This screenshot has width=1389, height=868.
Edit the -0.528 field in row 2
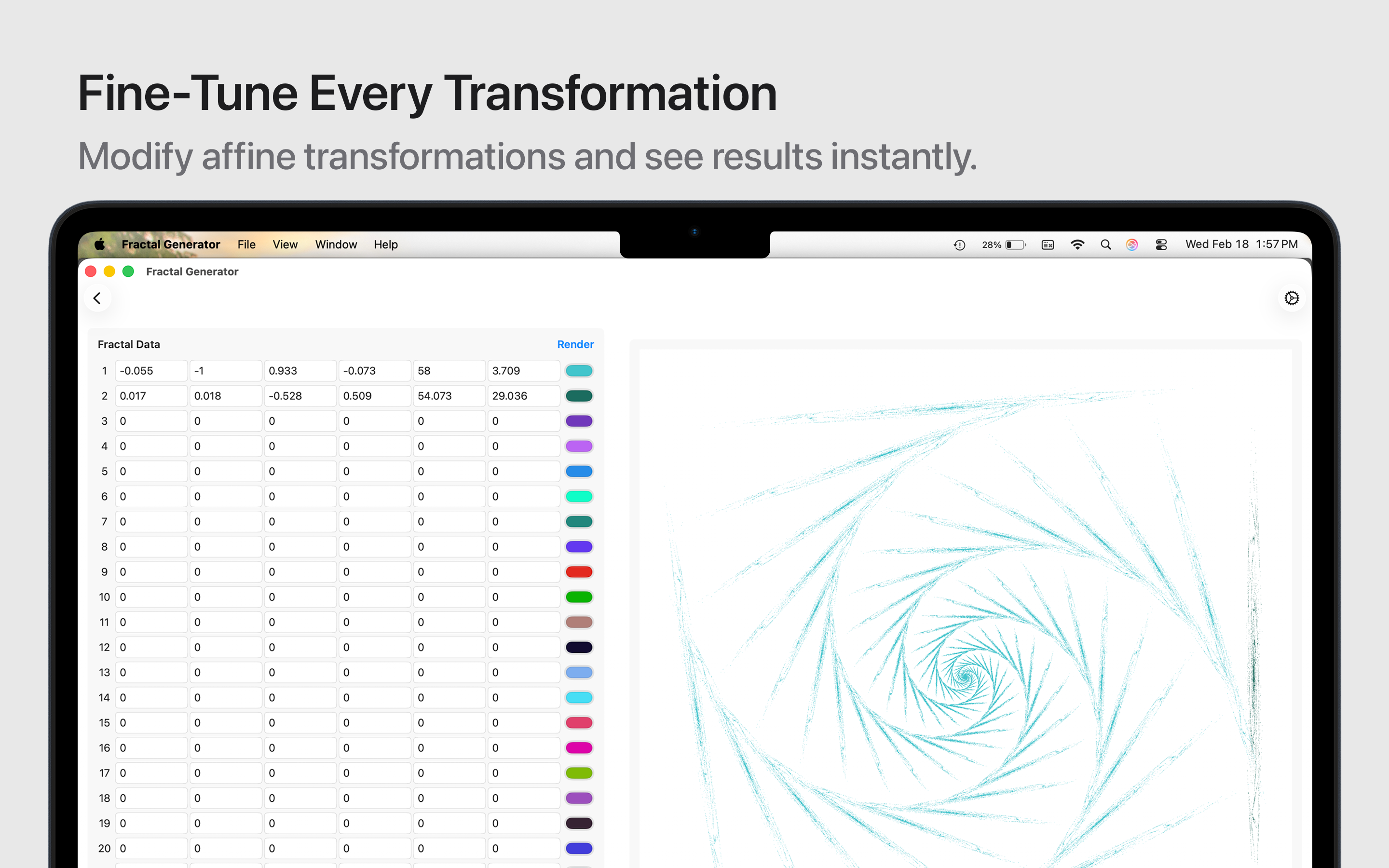click(x=300, y=396)
